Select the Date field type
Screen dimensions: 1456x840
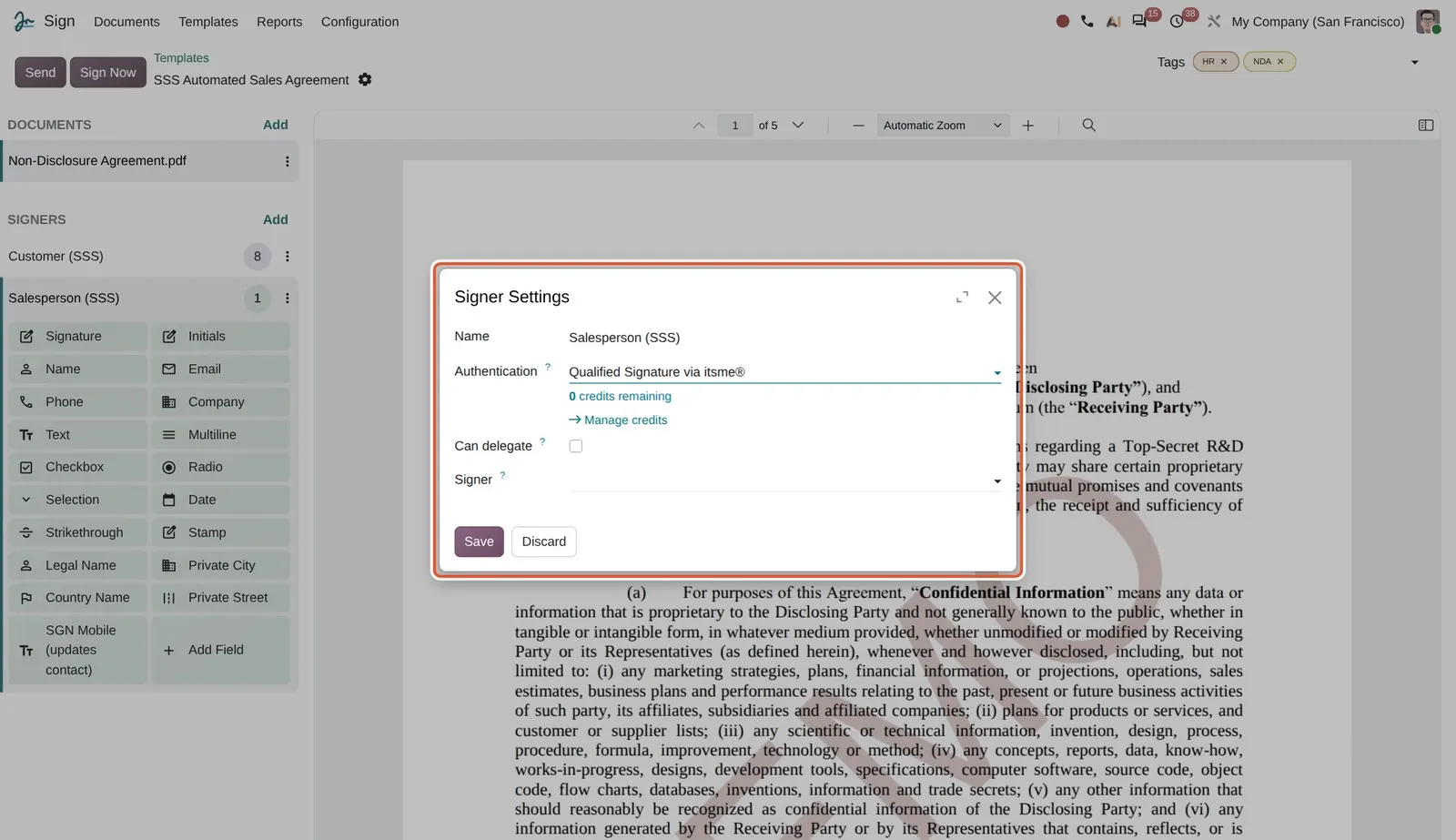pyautogui.click(x=220, y=500)
